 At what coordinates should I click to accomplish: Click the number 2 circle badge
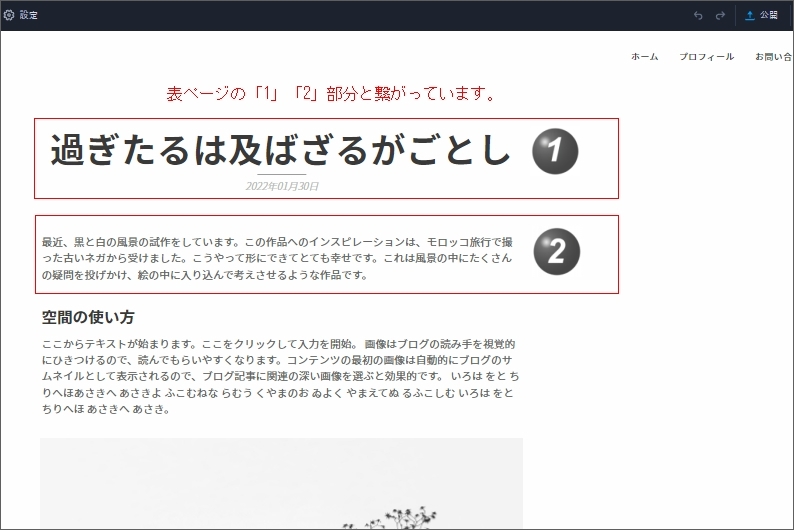(556, 251)
